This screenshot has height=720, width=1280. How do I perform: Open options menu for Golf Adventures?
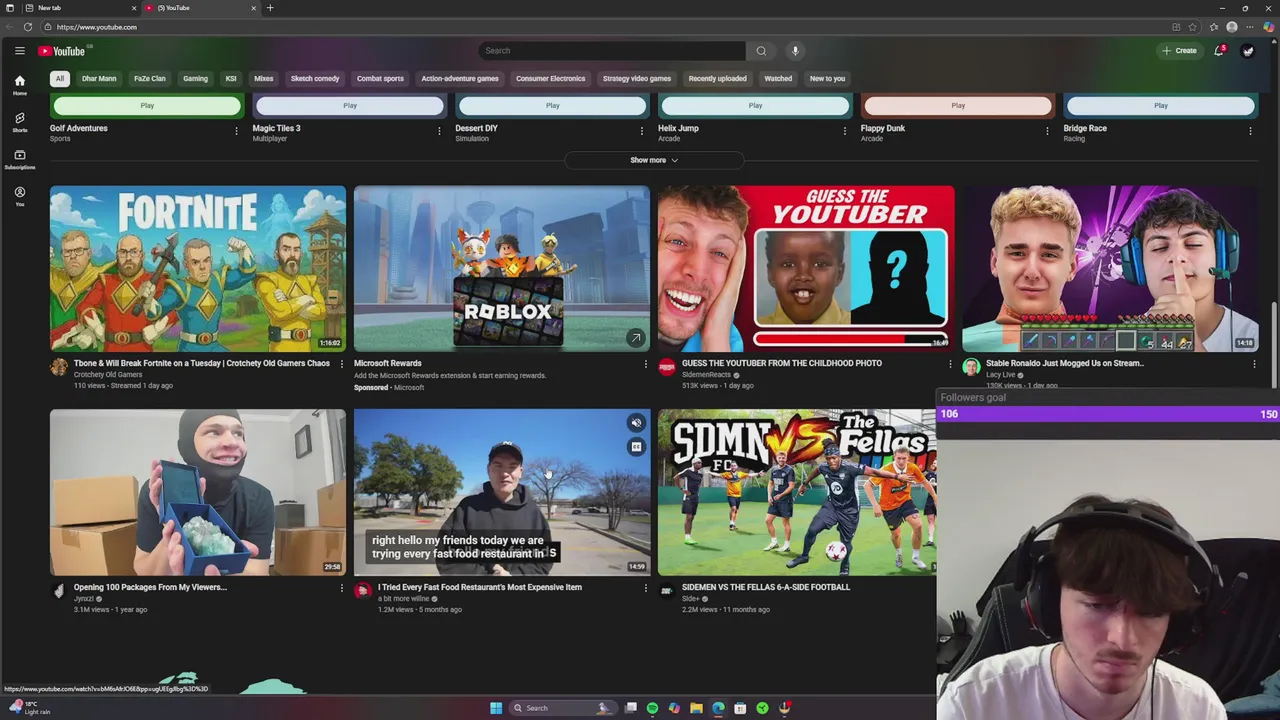(236, 130)
